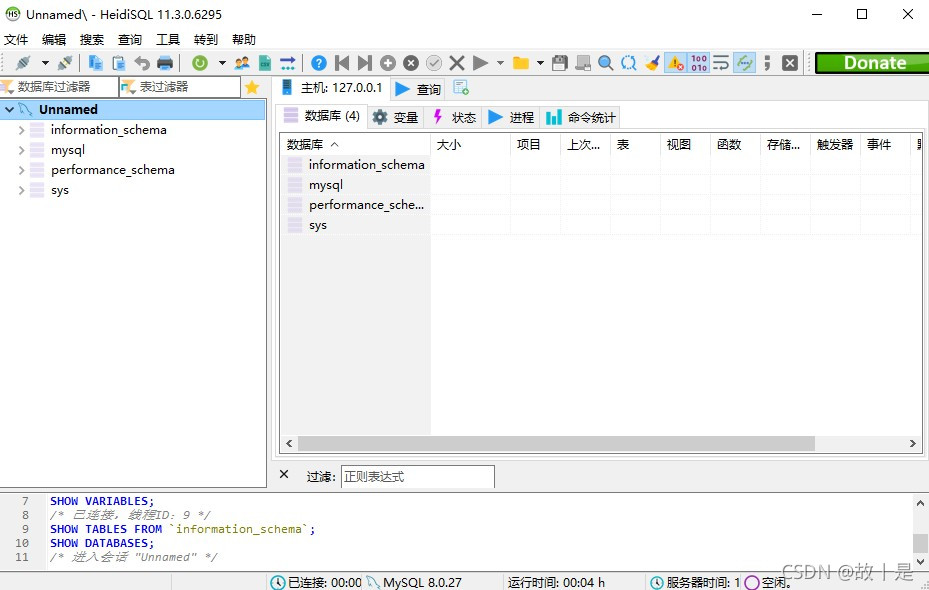This screenshot has height=590, width=929.
Task: Open the recent files dropdown arrow
Action: (x=540, y=63)
